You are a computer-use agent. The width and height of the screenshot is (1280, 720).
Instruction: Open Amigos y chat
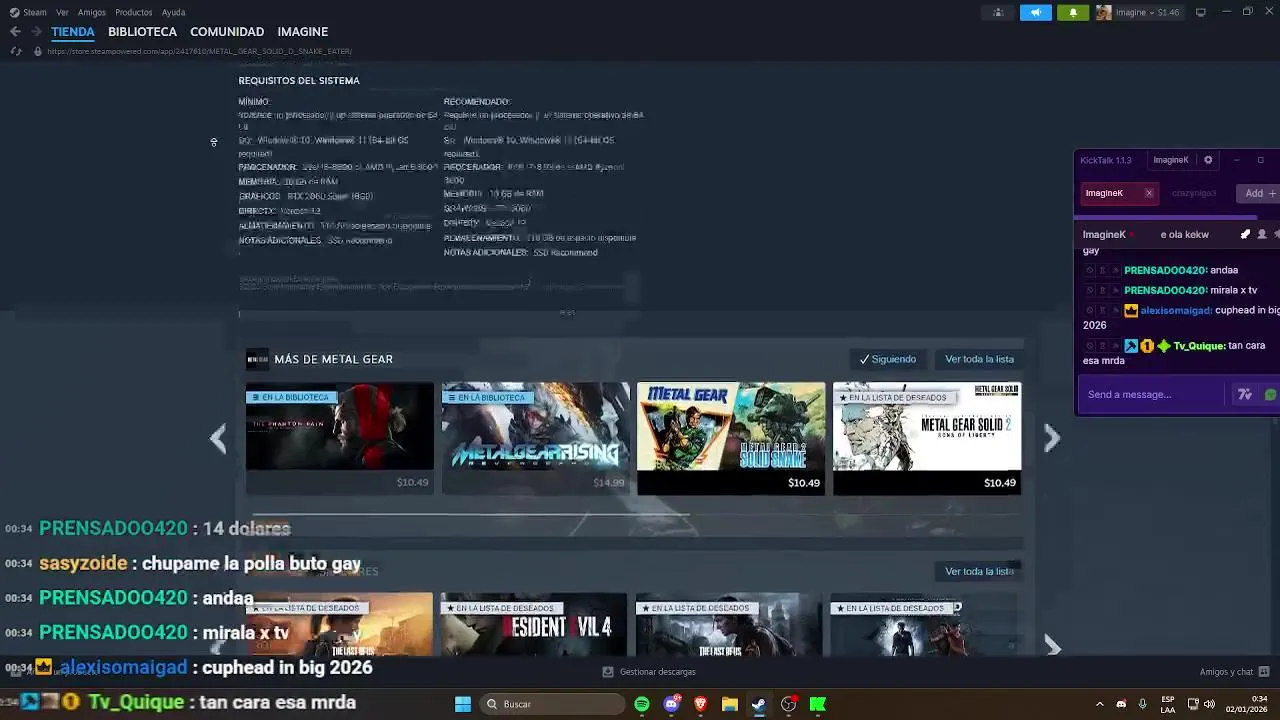click(x=1235, y=672)
